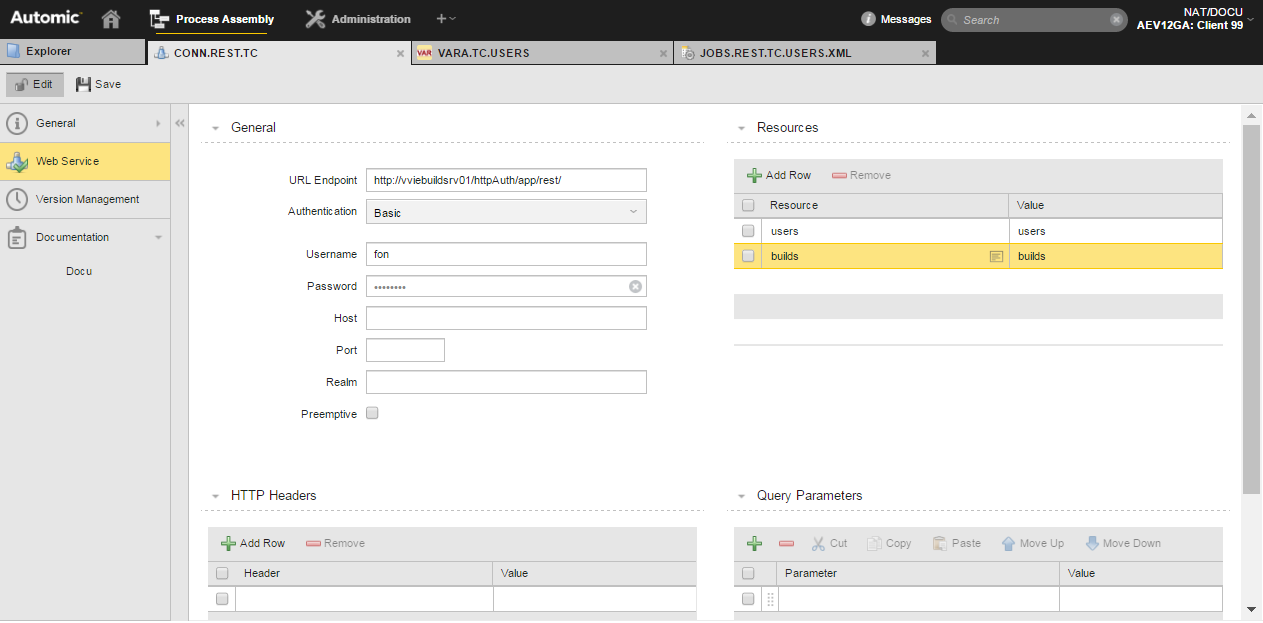Image resolution: width=1263 pixels, height=623 pixels.
Task: Click the green Add Row plus in Resources
Action: click(x=754, y=175)
